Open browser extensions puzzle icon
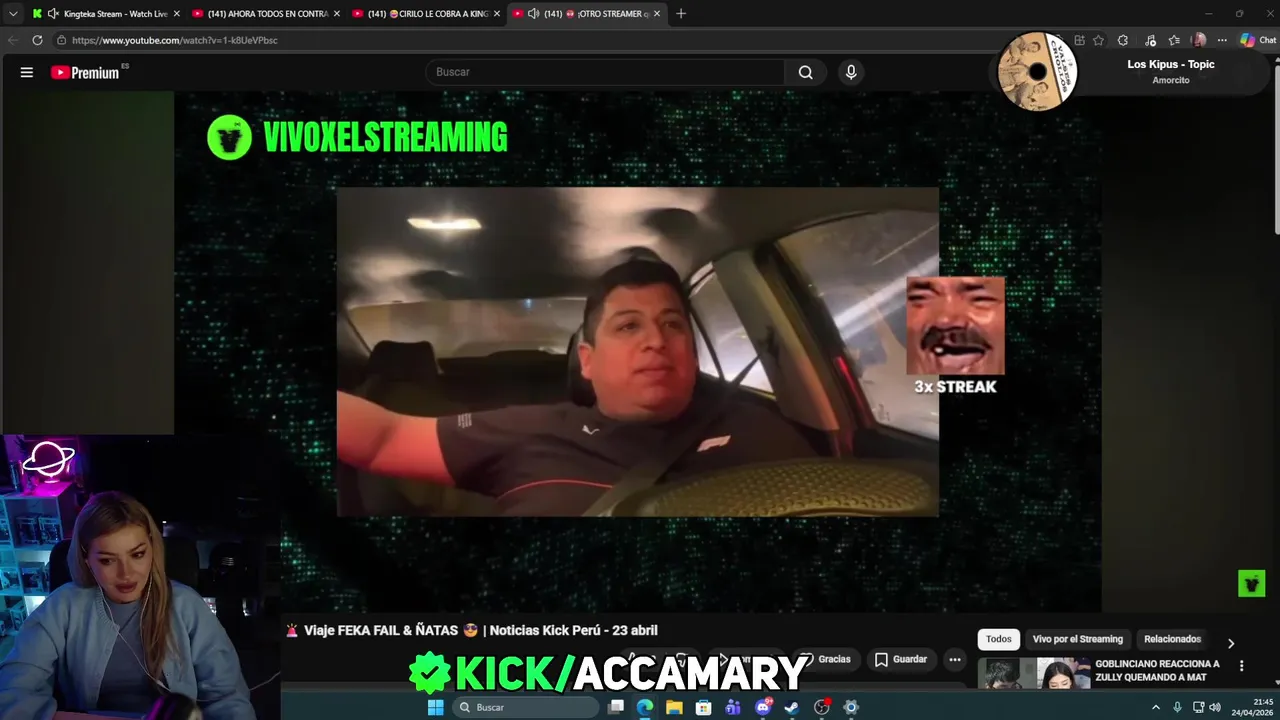1280x720 pixels. click(1123, 40)
